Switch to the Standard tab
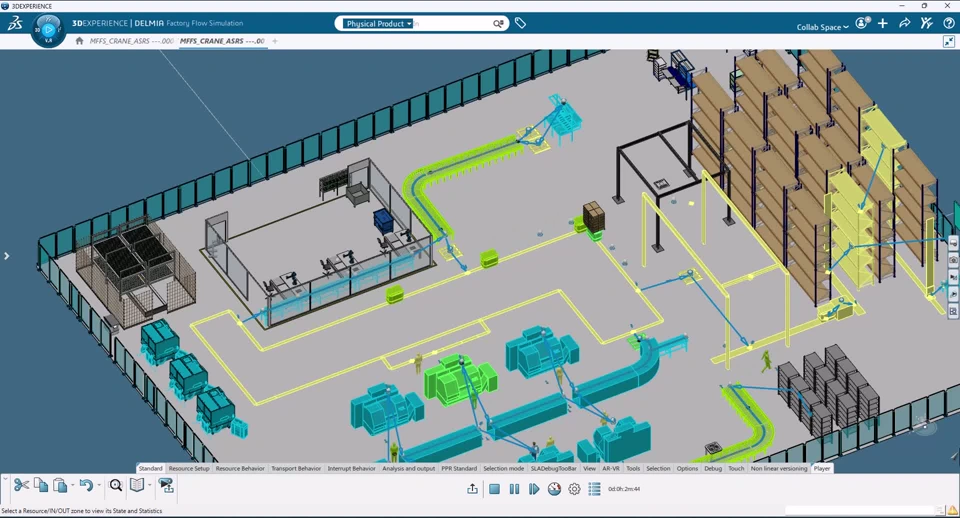Viewport: 960px width, 518px height. coord(151,468)
